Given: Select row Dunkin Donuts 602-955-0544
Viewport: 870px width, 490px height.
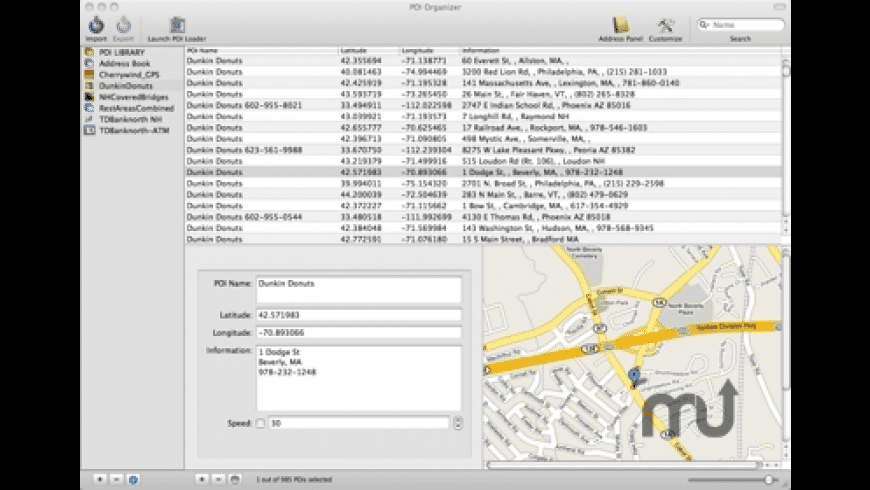Looking at the screenshot, I should pyautogui.click(x=483, y=216).
